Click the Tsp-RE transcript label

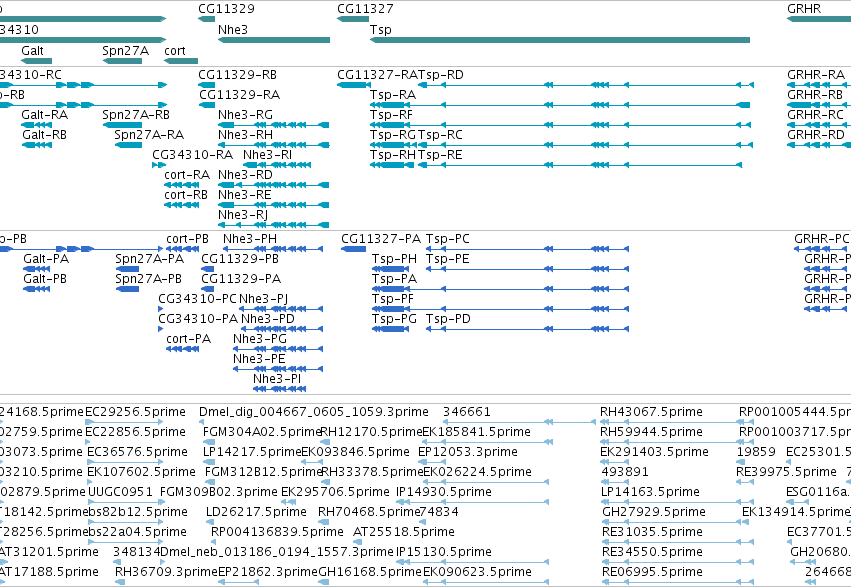pyautogui.click(x=440, y=155)
